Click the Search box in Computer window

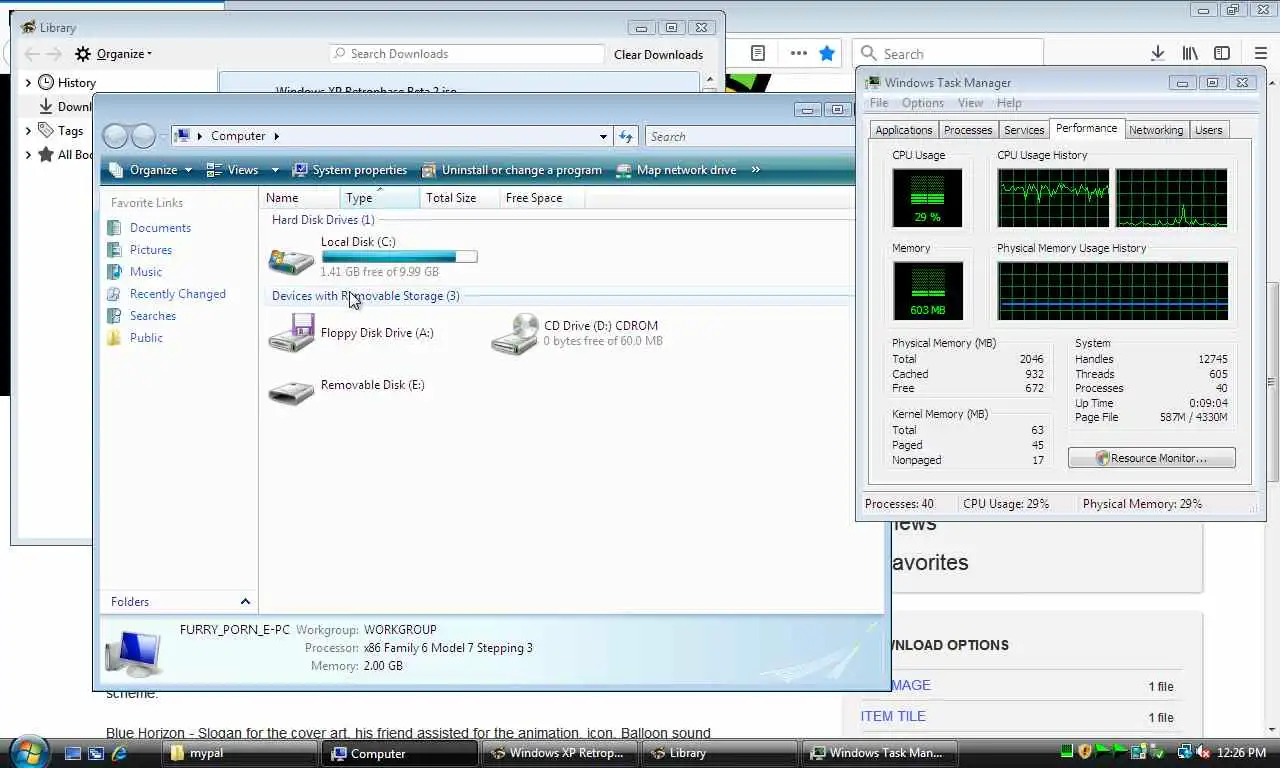(x=748, y=136)
